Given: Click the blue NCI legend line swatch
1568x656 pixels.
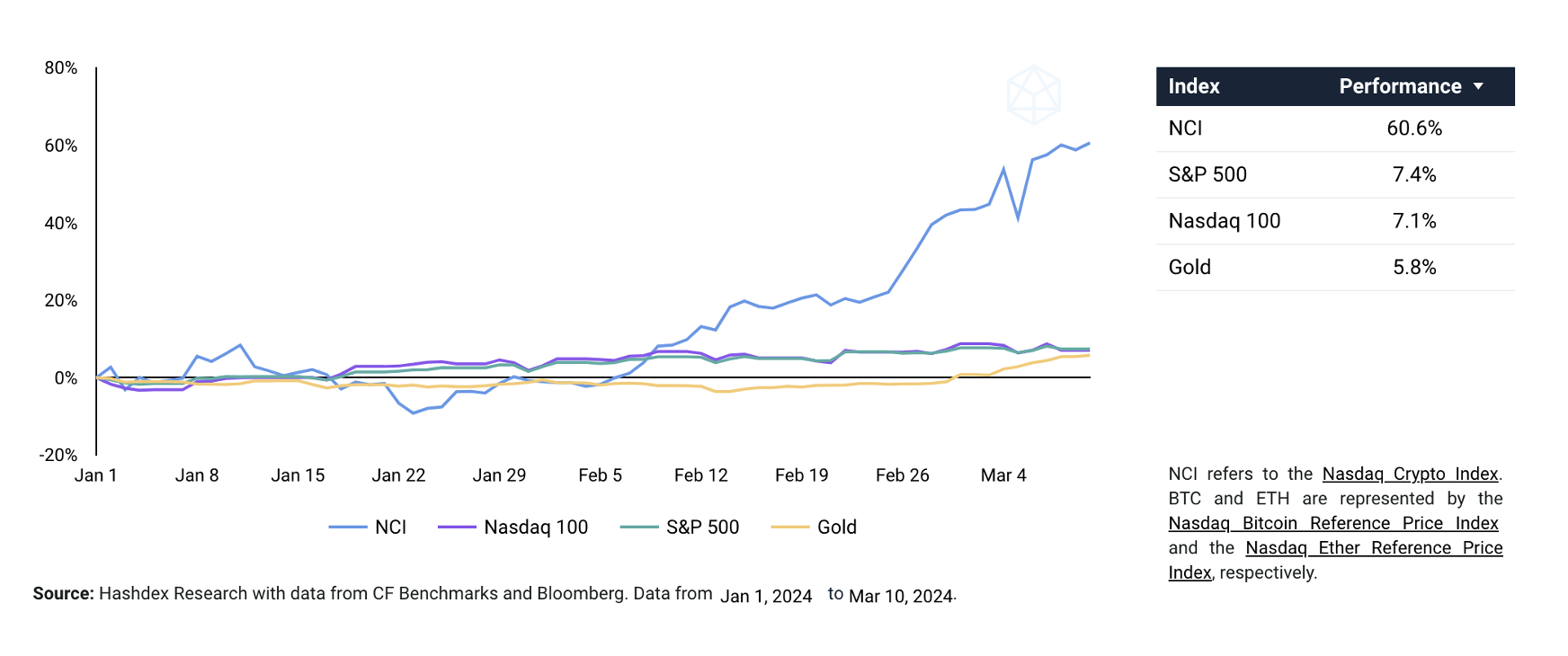Looking at the screenshot, I should point(348,527).
